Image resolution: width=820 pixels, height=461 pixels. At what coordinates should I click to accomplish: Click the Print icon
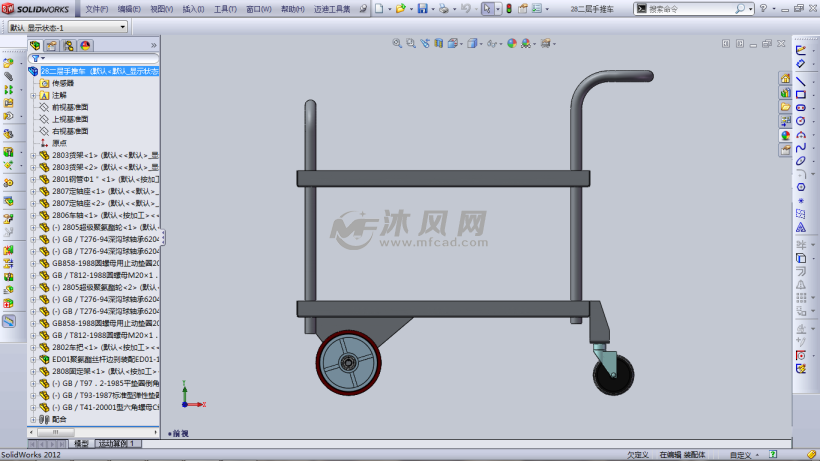click(443, 8)
